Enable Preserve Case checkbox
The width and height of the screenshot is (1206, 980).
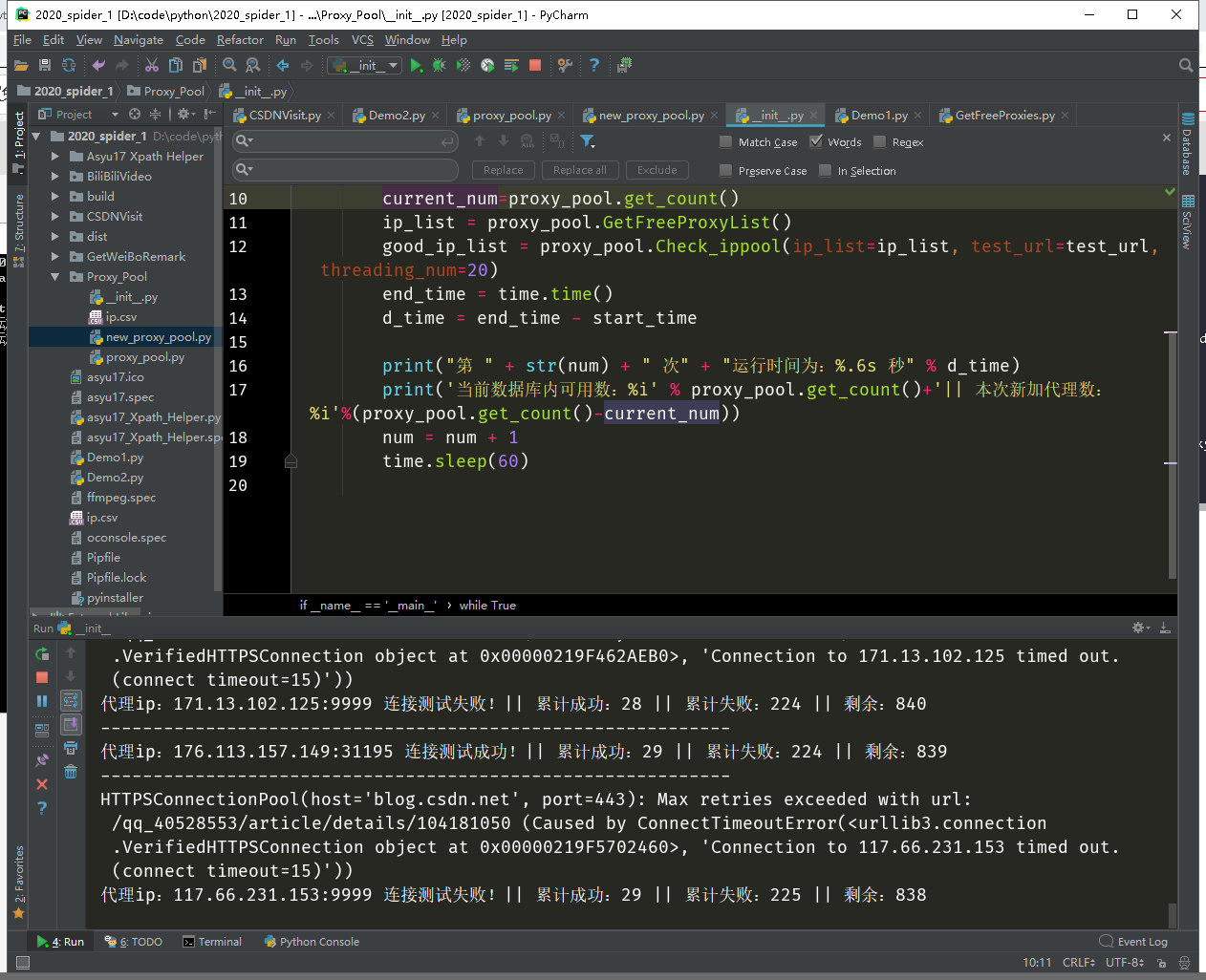click(726, 171)
